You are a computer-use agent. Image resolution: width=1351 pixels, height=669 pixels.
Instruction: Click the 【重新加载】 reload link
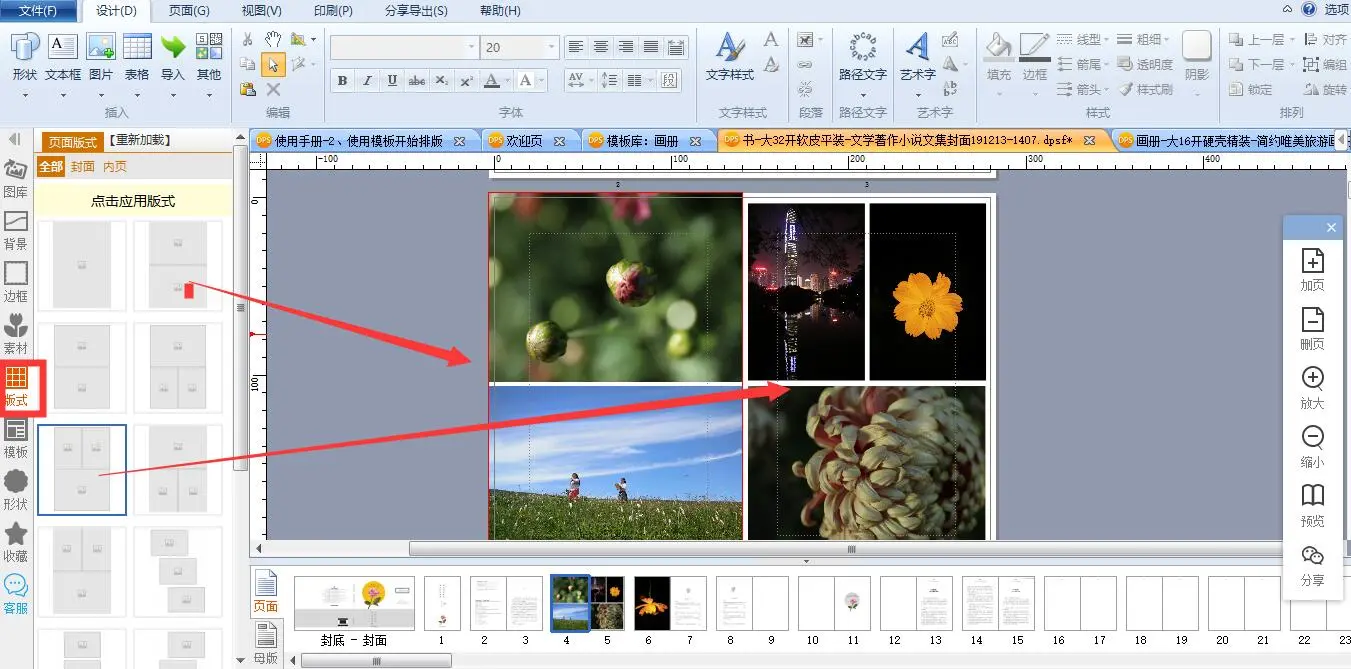click(x=140, y=141)
